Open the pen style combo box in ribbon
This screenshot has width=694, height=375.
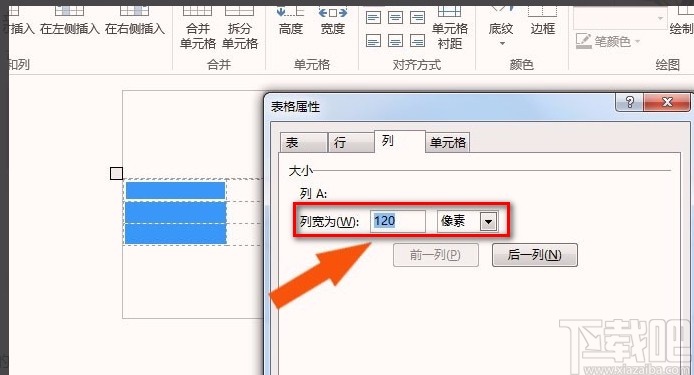(621, 18)
